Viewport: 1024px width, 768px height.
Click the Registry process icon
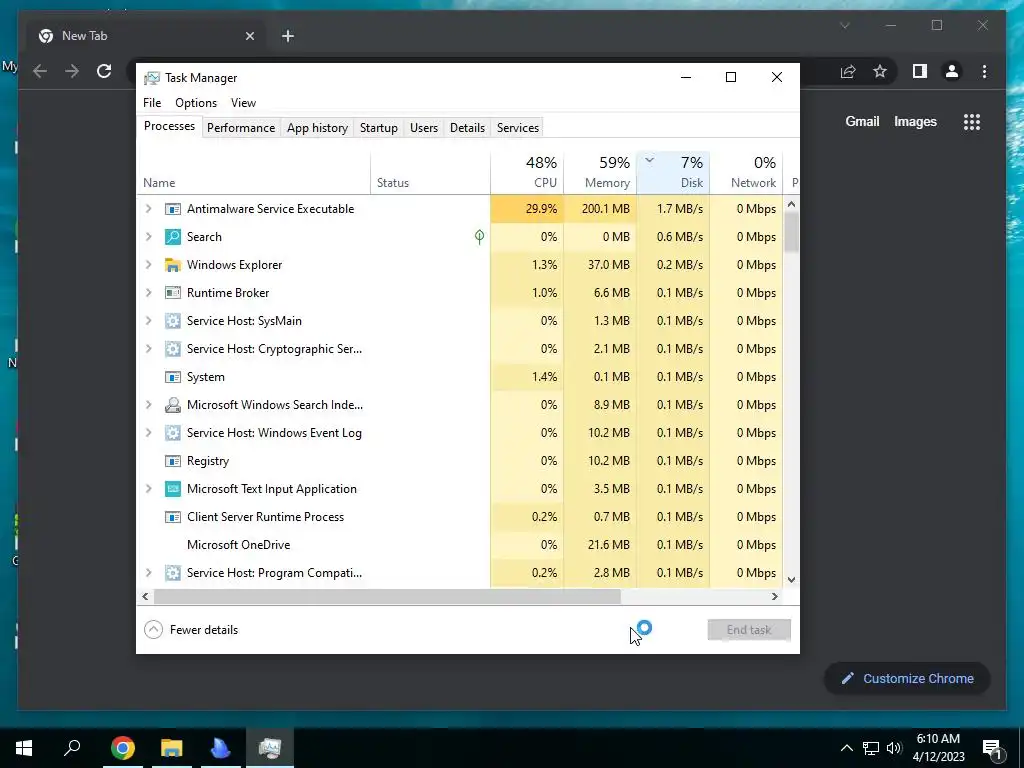172,461
